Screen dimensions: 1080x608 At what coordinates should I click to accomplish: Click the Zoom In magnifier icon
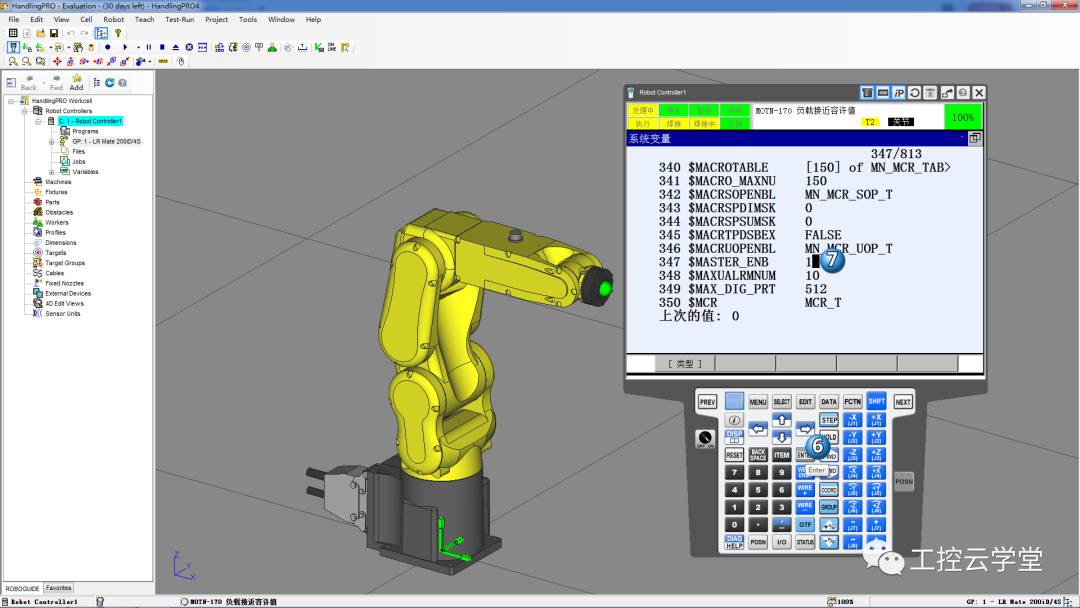[x=13, y=61]
